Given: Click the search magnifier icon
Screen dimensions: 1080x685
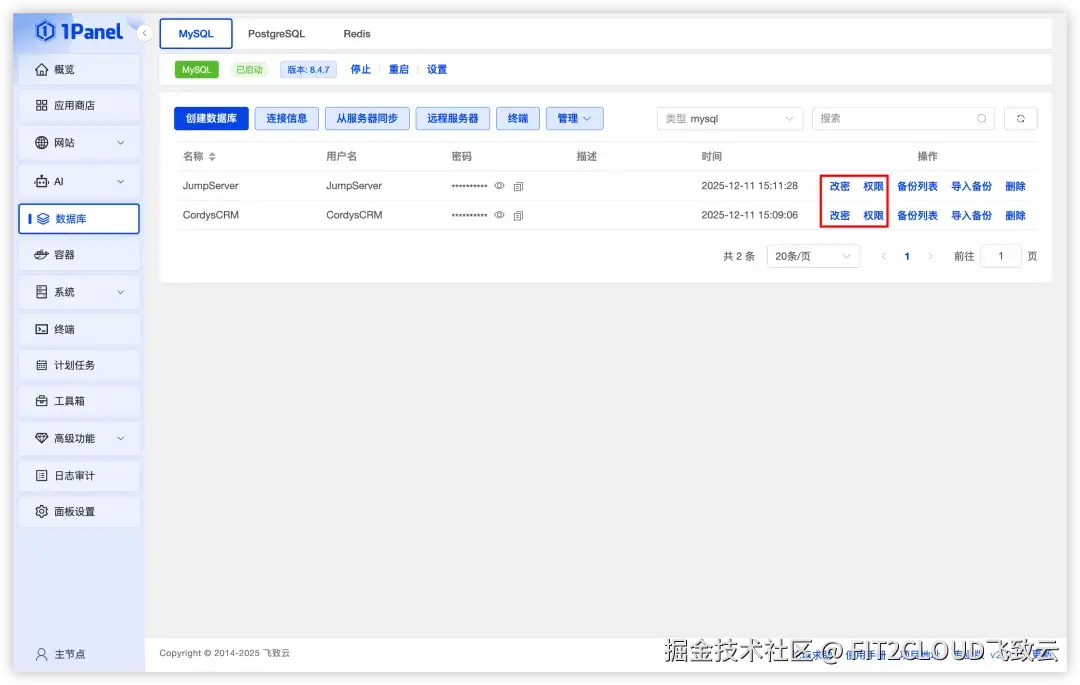Looking at the screenshot, I should tap(982, 118).
